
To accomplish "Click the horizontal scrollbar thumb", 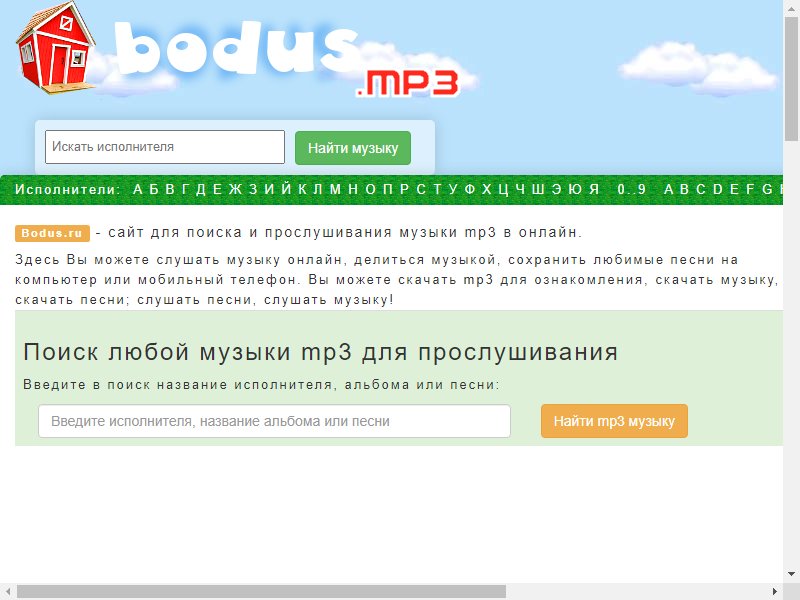I will (261, 591).
